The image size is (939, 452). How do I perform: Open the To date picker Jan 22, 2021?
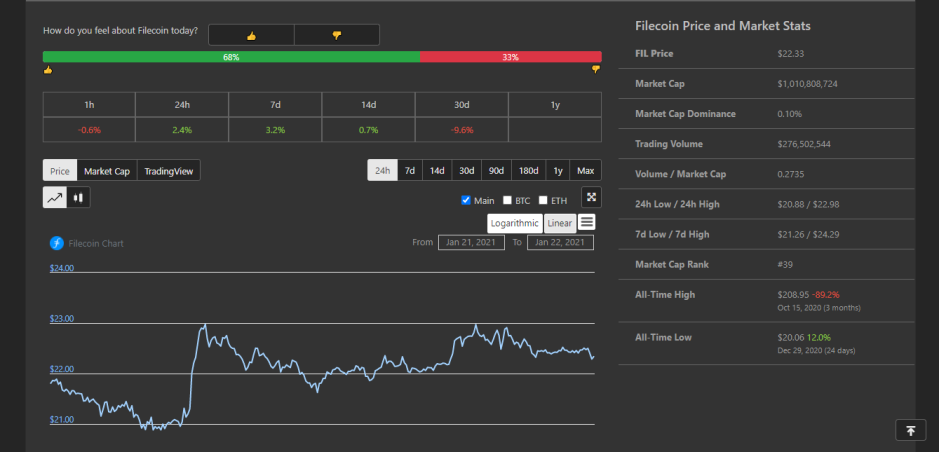560,242
